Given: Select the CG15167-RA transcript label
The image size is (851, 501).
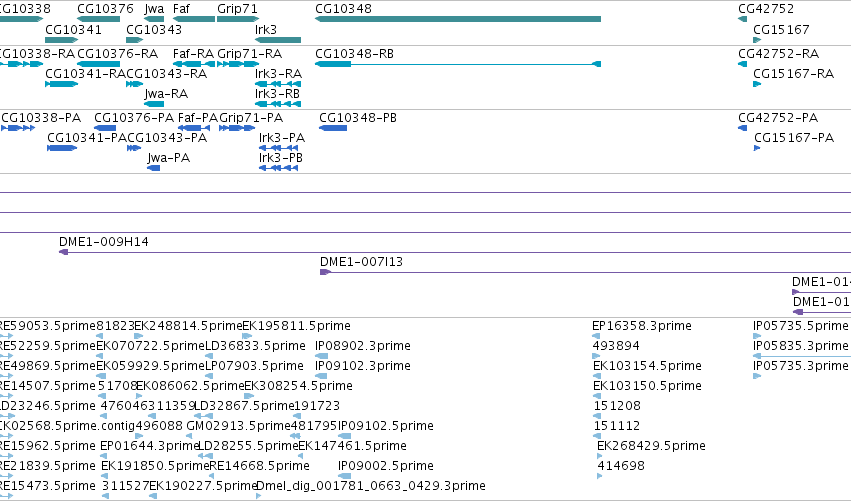Looking at the screenshot, I should [793, 74].
